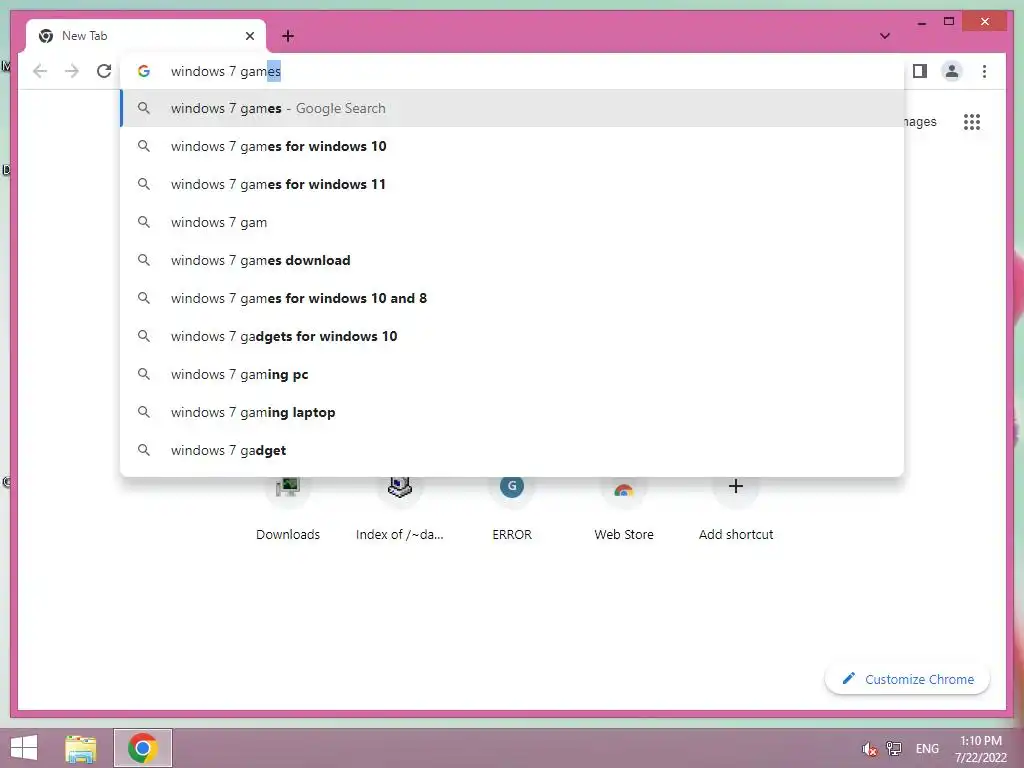
Task: Click the reload page icon
Action: click(104, 71)
